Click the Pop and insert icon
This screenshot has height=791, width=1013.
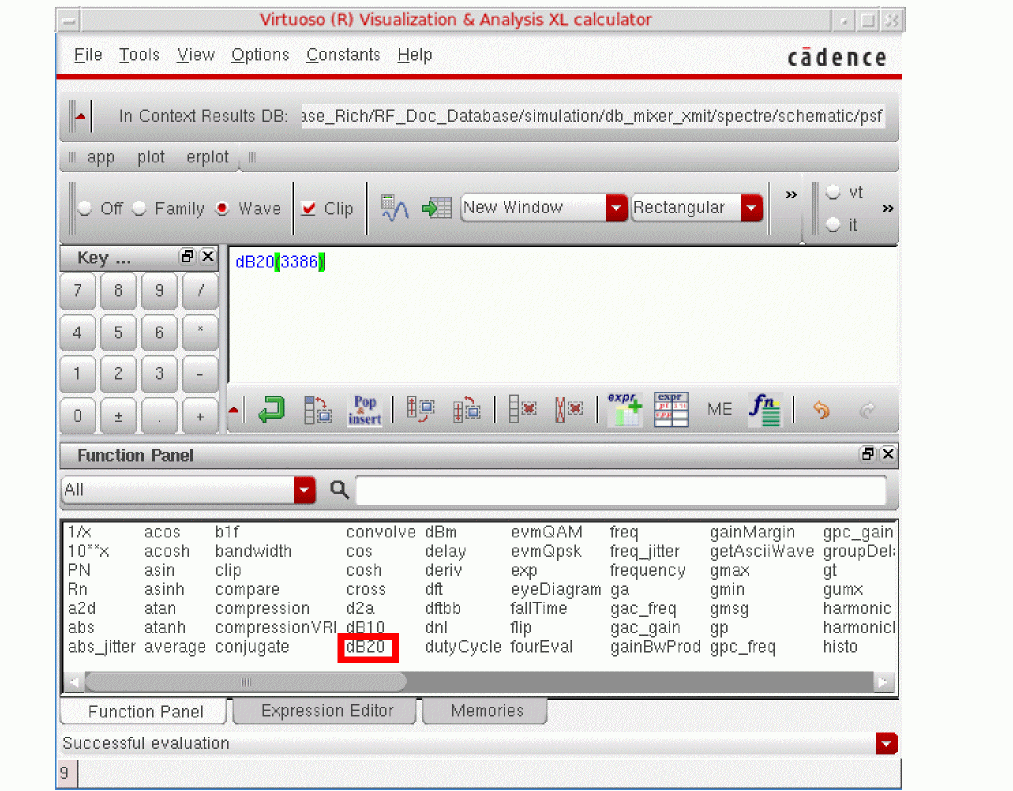[364, 410]
